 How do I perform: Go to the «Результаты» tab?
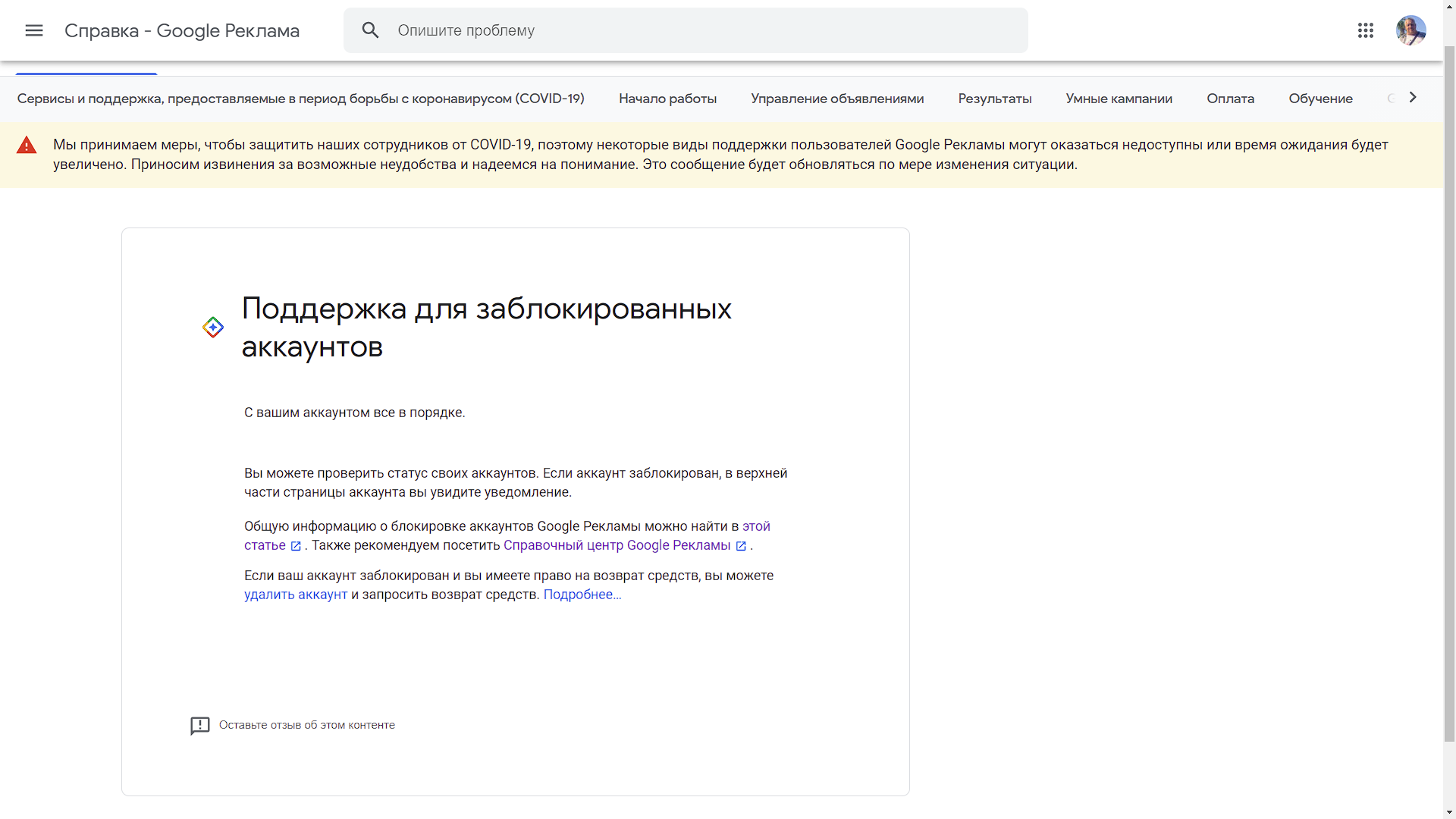995,99
